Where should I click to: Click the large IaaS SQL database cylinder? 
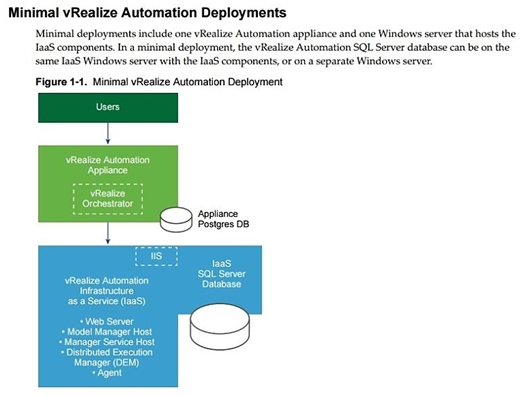220,326
